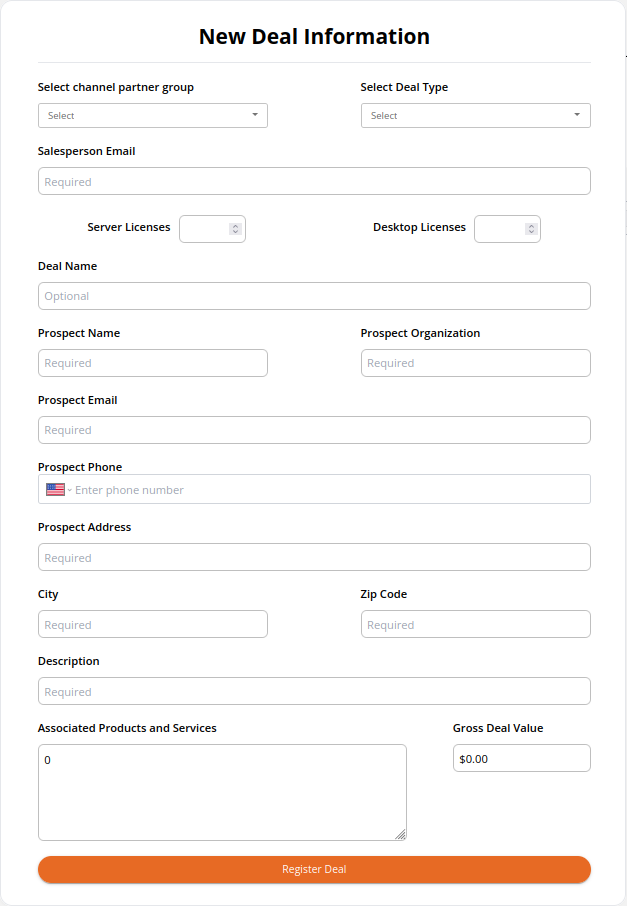The height and width of the screenshot is (906, 627).
Task: Focus the Description input
Action: (x=314, y=691)
